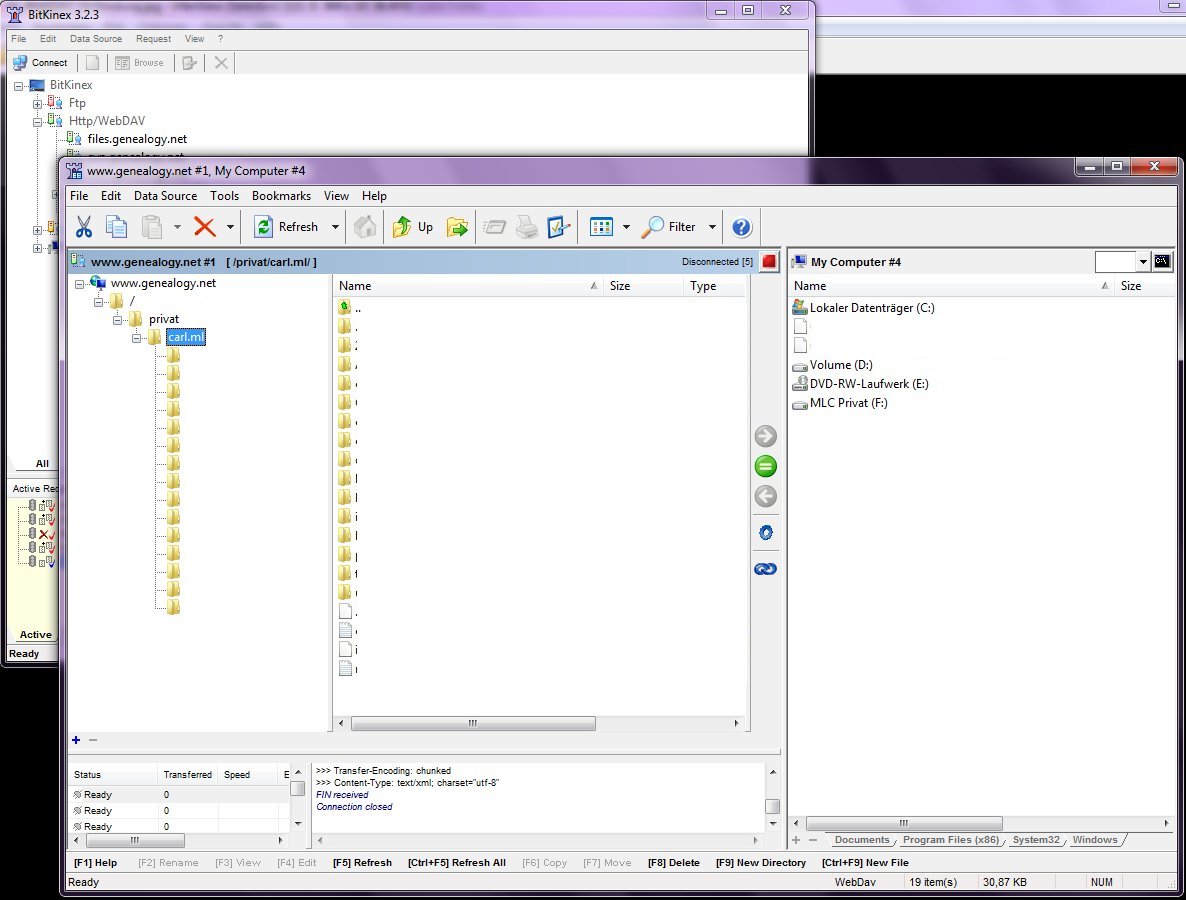
Task: Go Up one directory level
Action: 413,226
